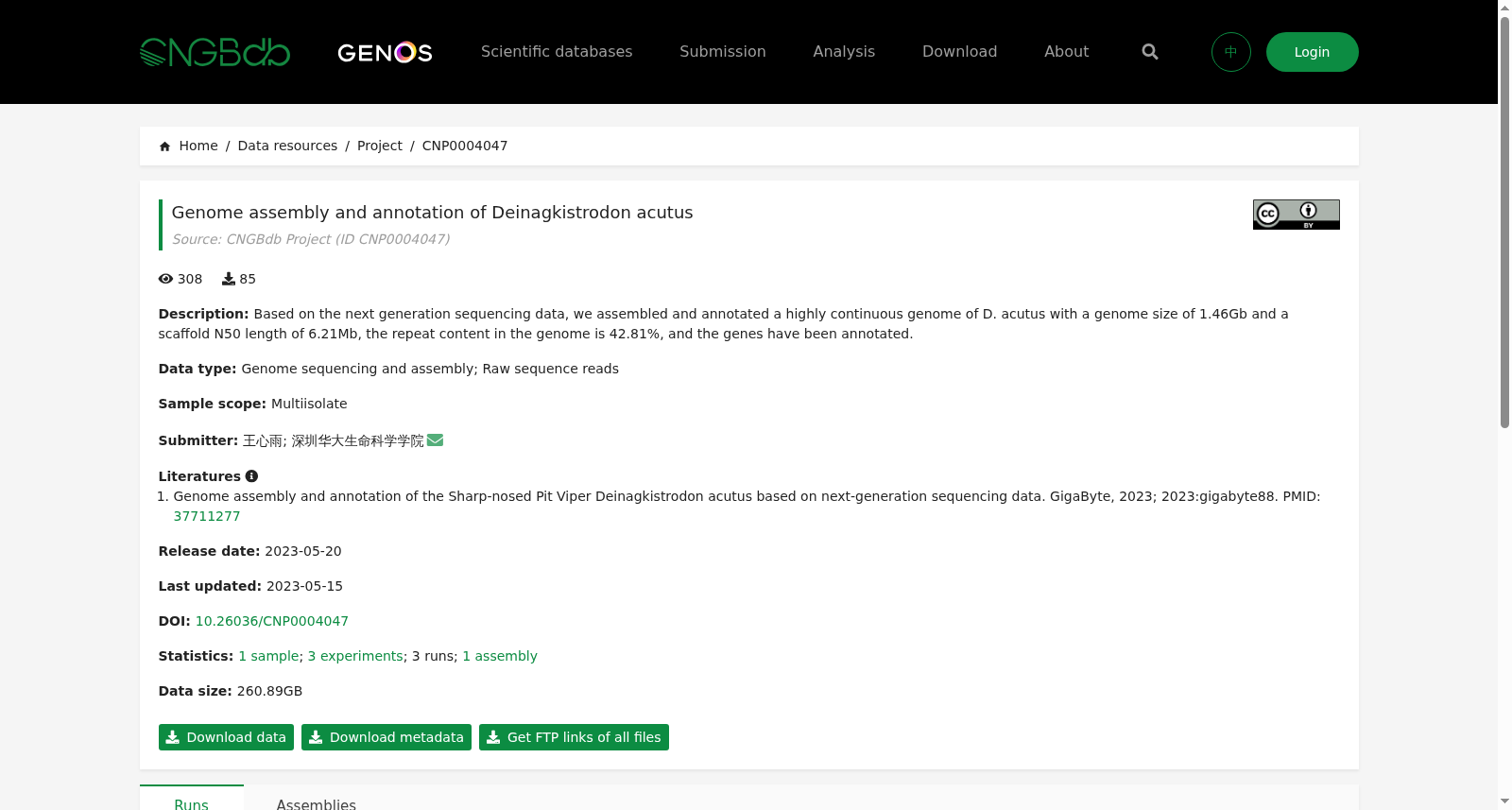The image size is (1512, 810).
Task: Open PMID 37711277 link
Action: [207, 516]
